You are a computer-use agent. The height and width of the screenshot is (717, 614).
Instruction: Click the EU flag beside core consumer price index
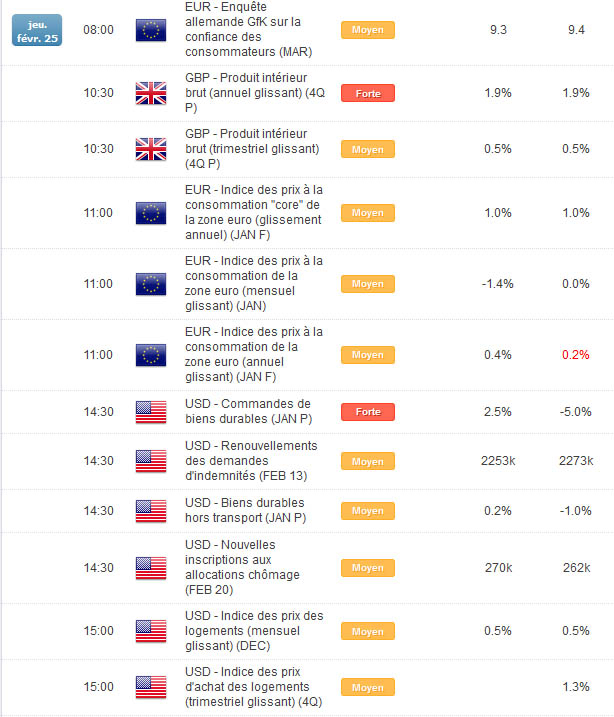coord(151,212)
